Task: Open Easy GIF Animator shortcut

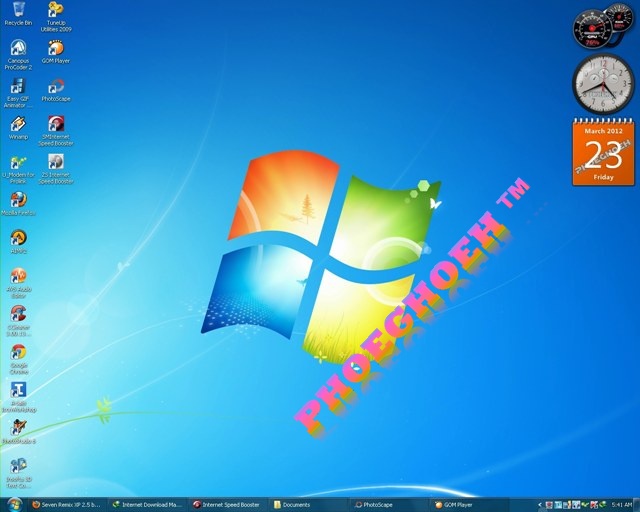Action: (18, 93)
